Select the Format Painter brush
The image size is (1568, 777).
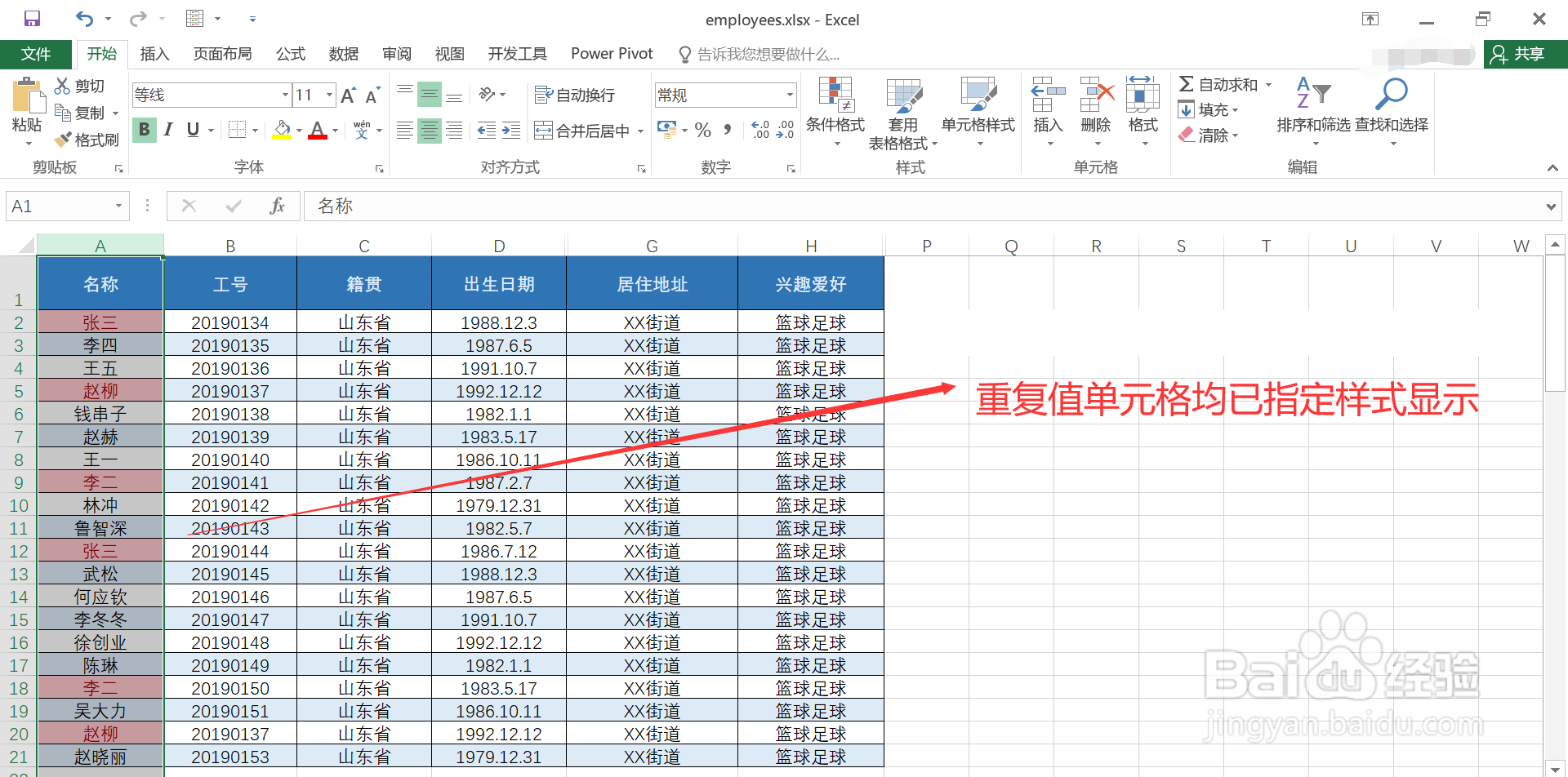coord(87,140)
